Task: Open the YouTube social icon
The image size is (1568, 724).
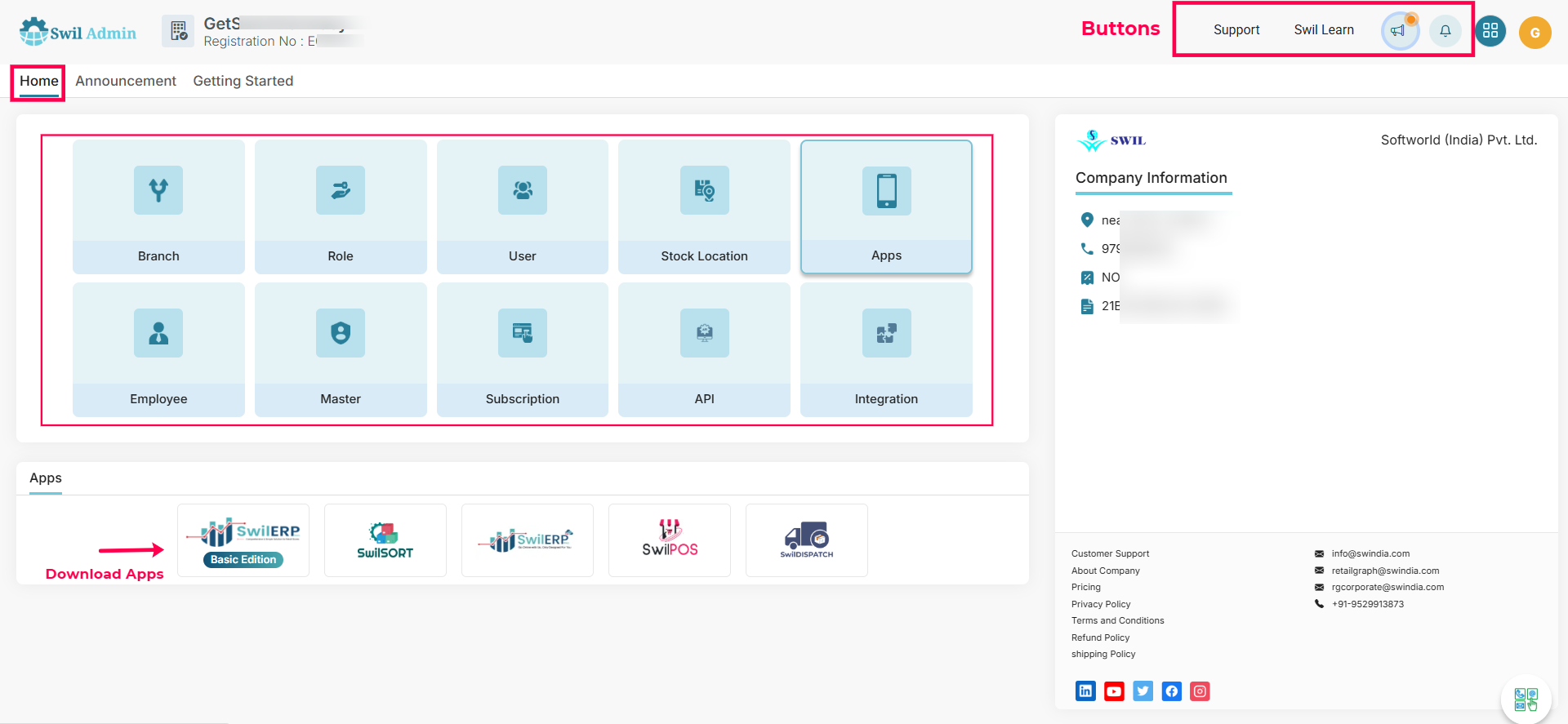Action: [1114, 691]
